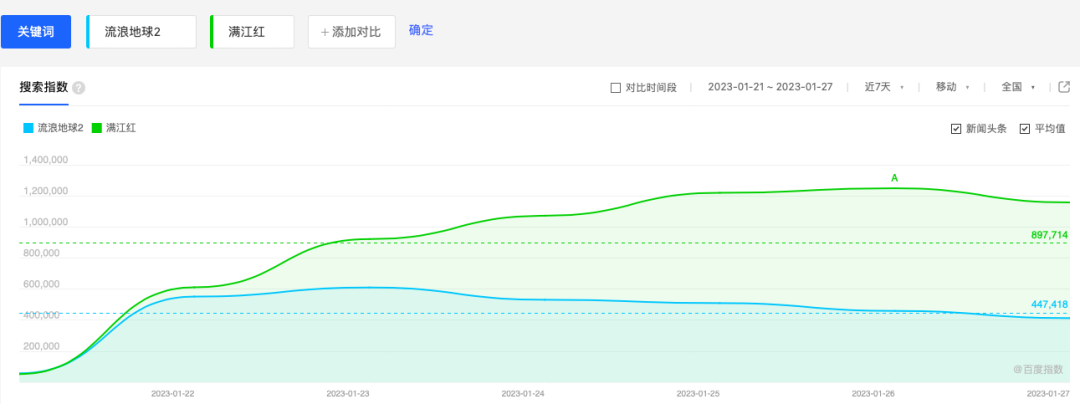
Task: Click the 2023-01-22 axis date
Action: pyautogui.click(x=173, y=394)
